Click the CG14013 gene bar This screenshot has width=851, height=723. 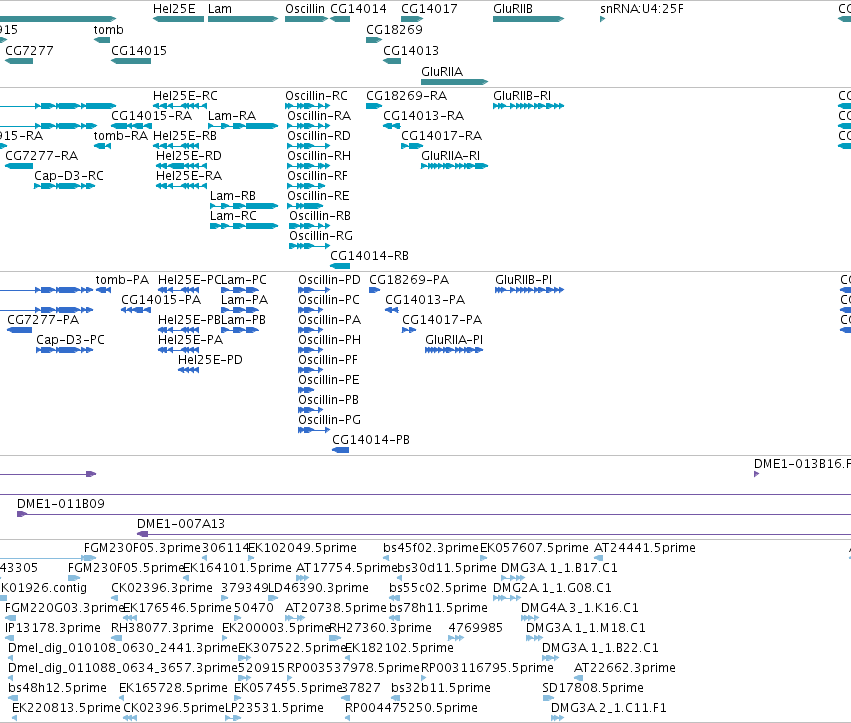coord(392,61)
